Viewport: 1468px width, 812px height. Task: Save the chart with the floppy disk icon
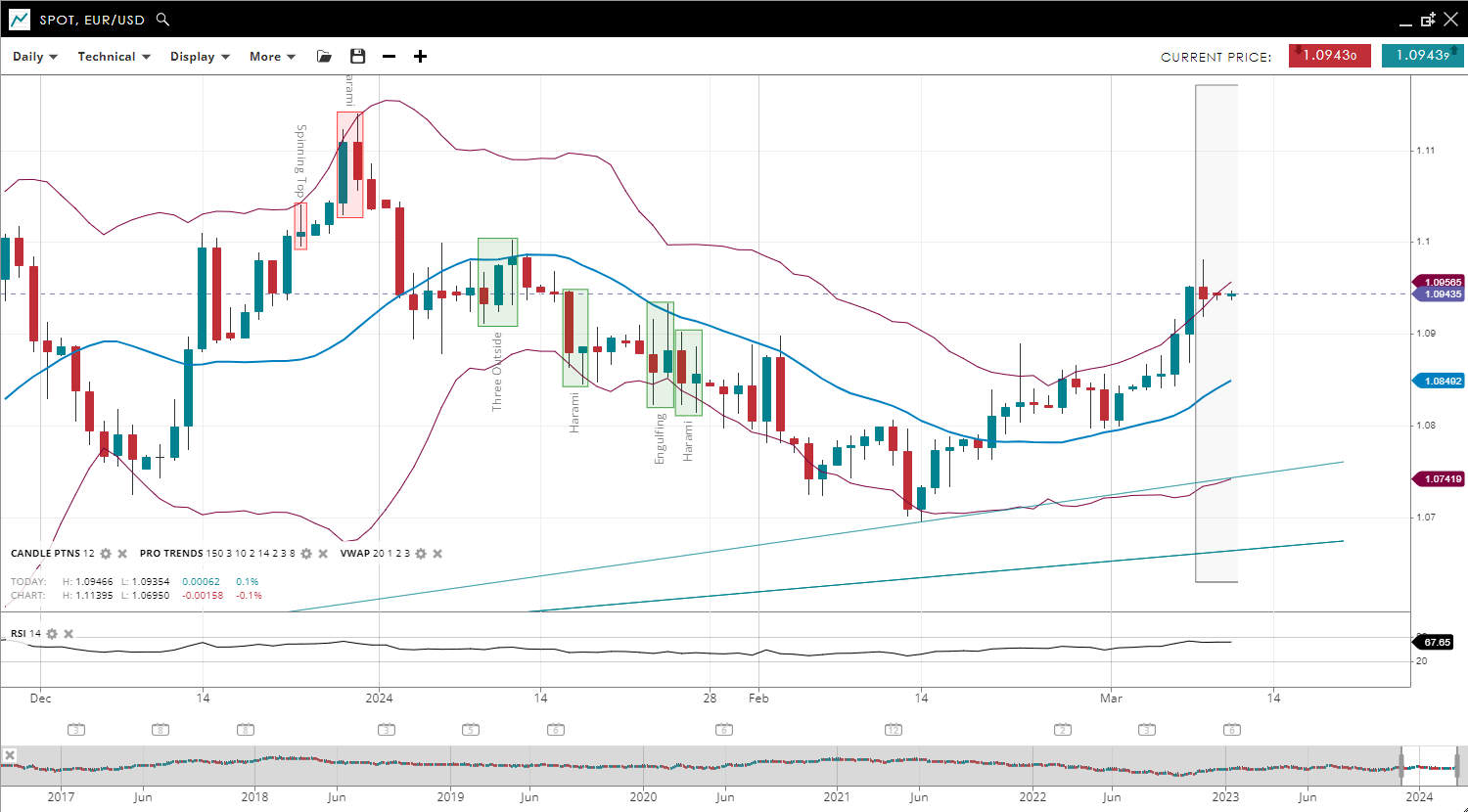[x=357, y=57]
